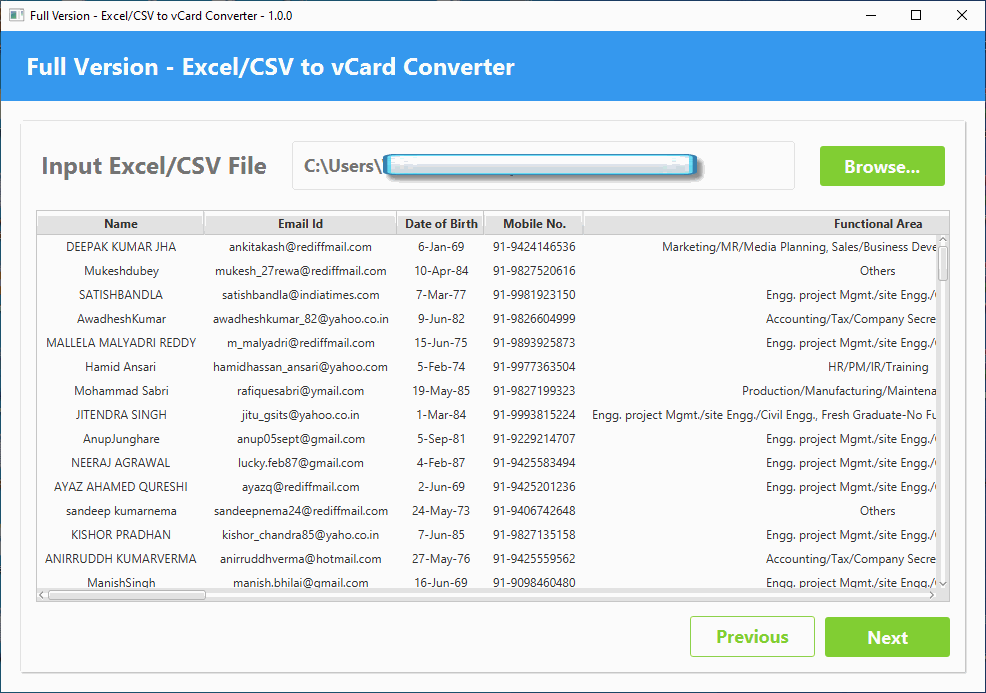Click the horizontal scrollbar right arrow
The height and width of the screenshot is (693, 986).
point(932,595)
